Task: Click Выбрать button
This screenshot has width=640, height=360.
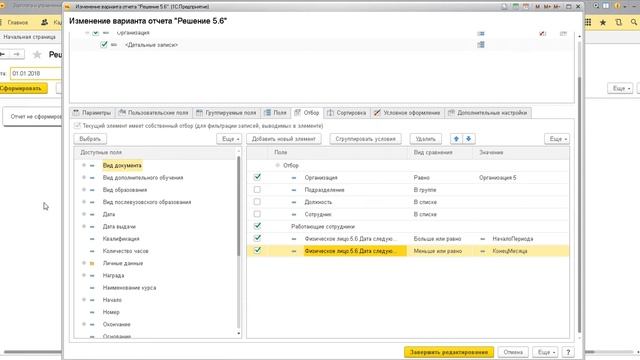Action: 90,139
